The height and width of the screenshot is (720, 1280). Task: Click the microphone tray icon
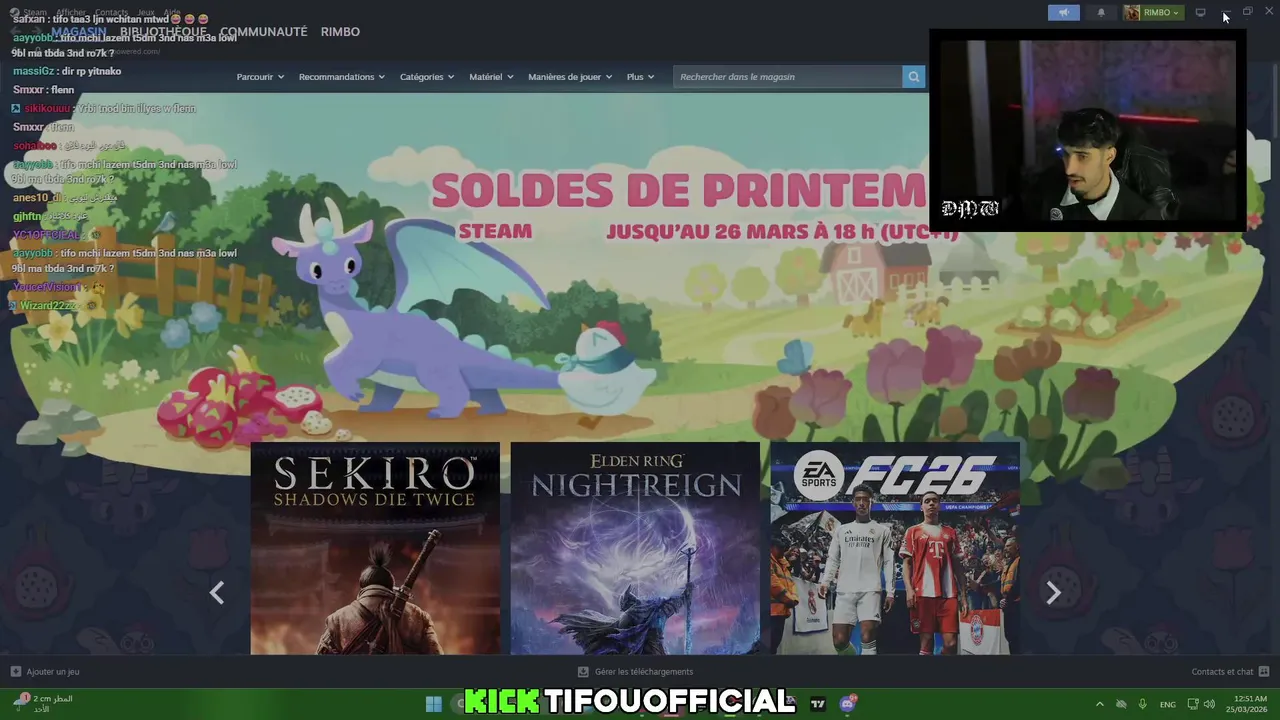[x=1143, y=704]
